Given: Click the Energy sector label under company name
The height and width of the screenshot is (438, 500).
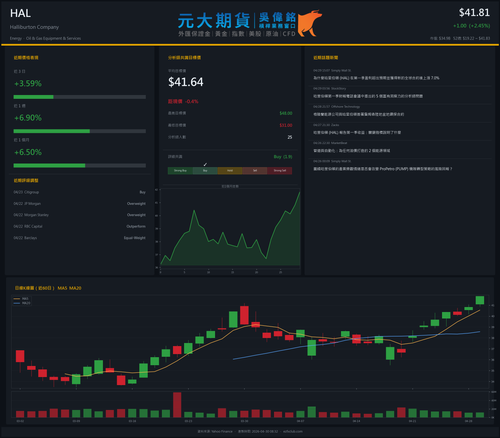Looking at the screenshot, I should point(45,38).
